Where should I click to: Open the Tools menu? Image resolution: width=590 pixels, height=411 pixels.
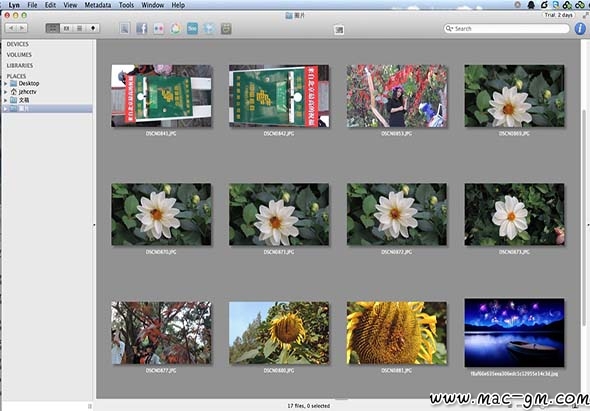coord(126,5)
